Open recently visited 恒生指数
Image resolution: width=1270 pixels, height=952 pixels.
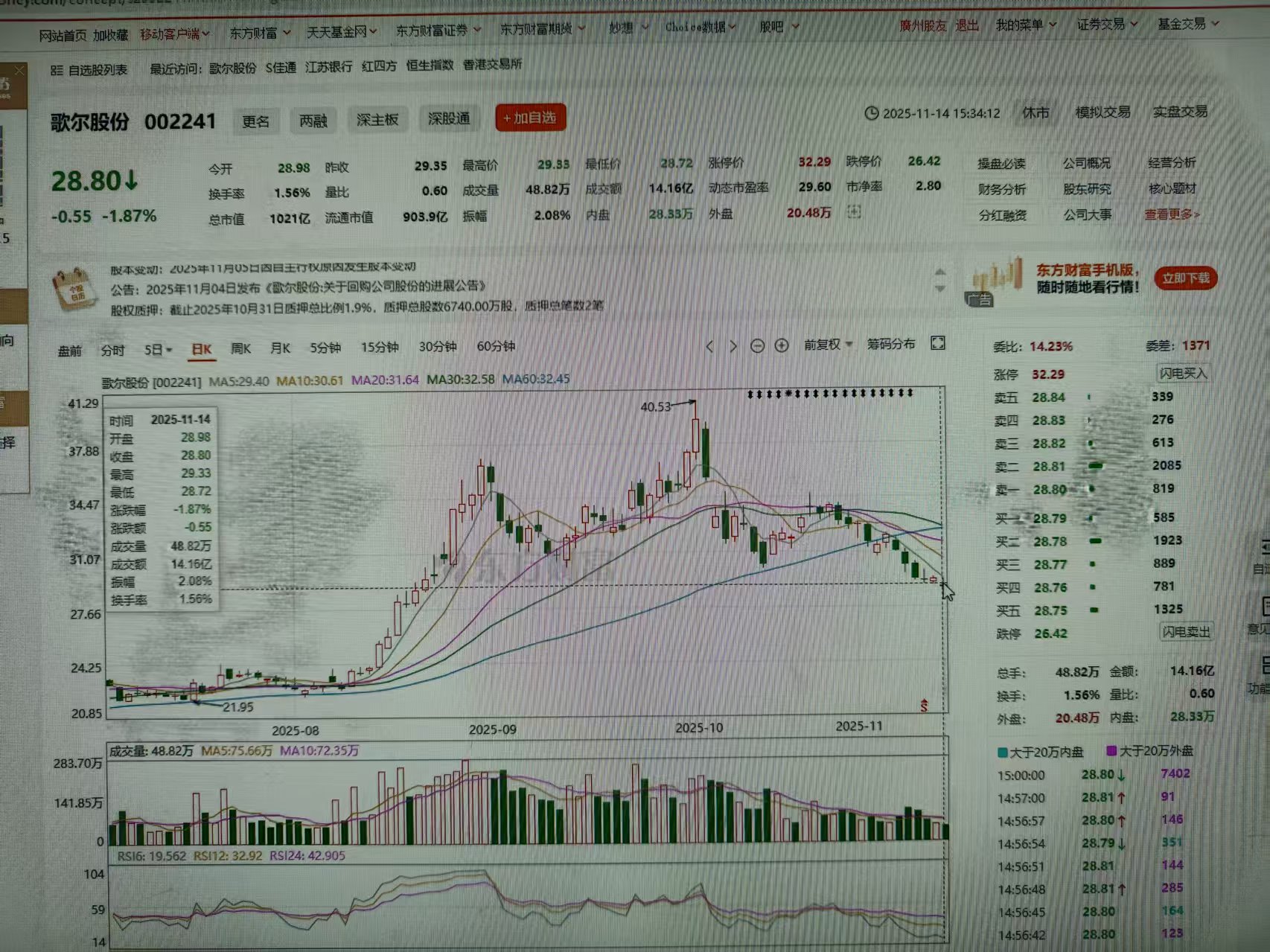(x=430, y=66)
